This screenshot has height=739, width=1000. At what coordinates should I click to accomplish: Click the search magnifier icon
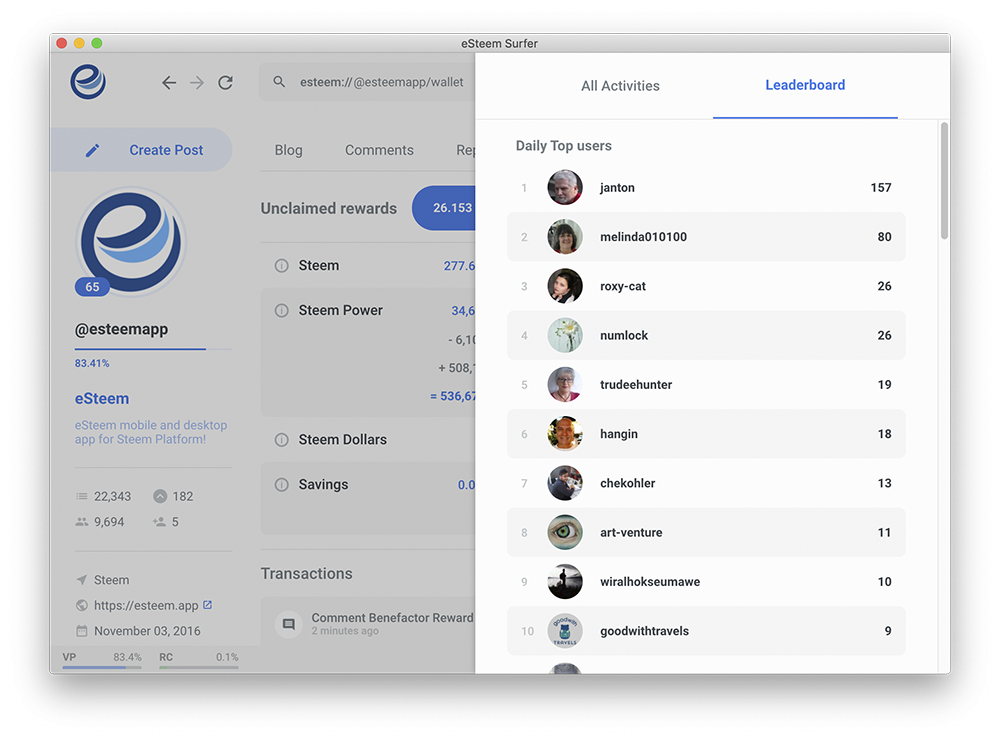[279, 82]
